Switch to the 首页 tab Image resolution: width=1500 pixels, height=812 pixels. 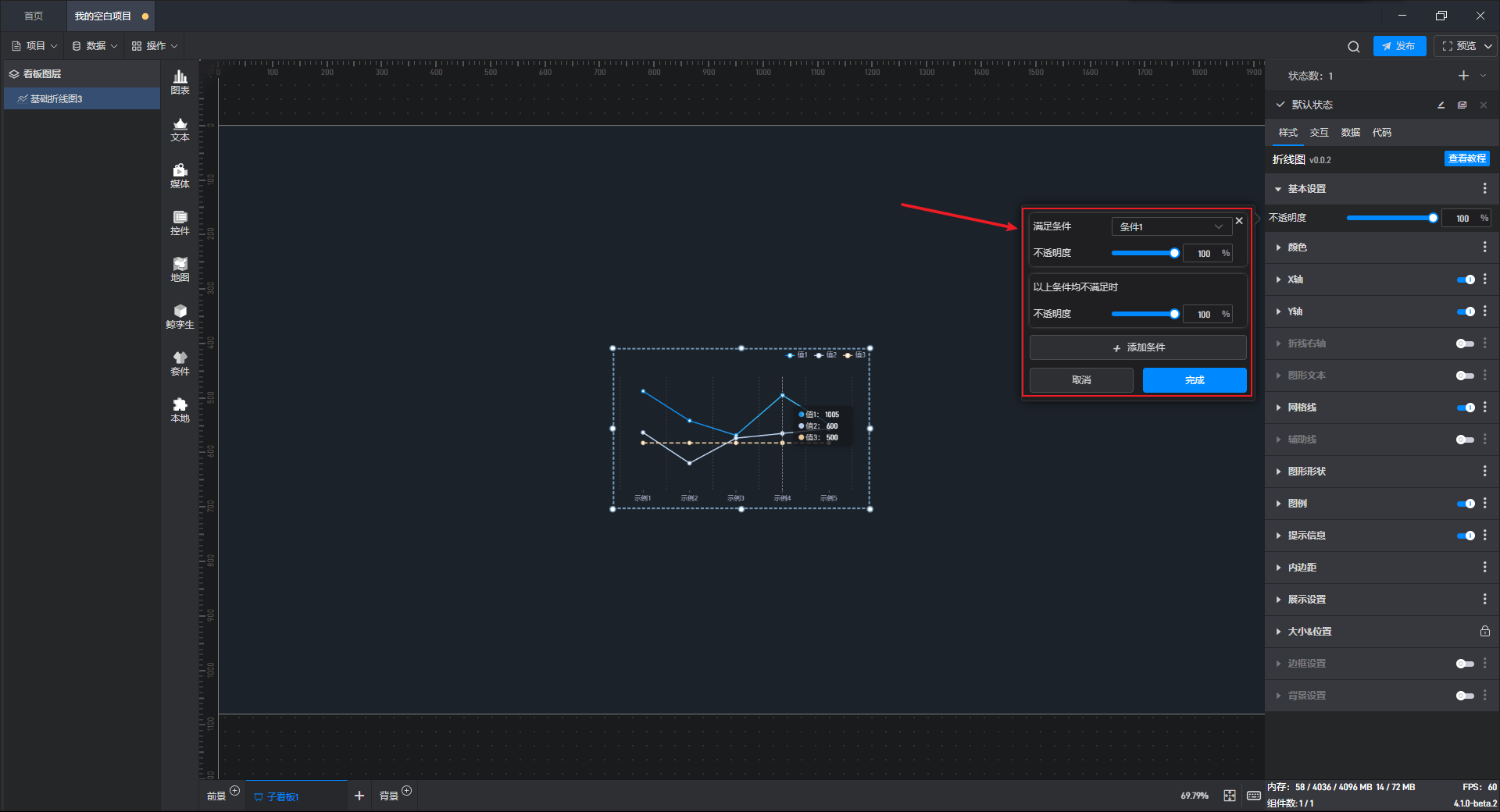(x=34, y=16)
